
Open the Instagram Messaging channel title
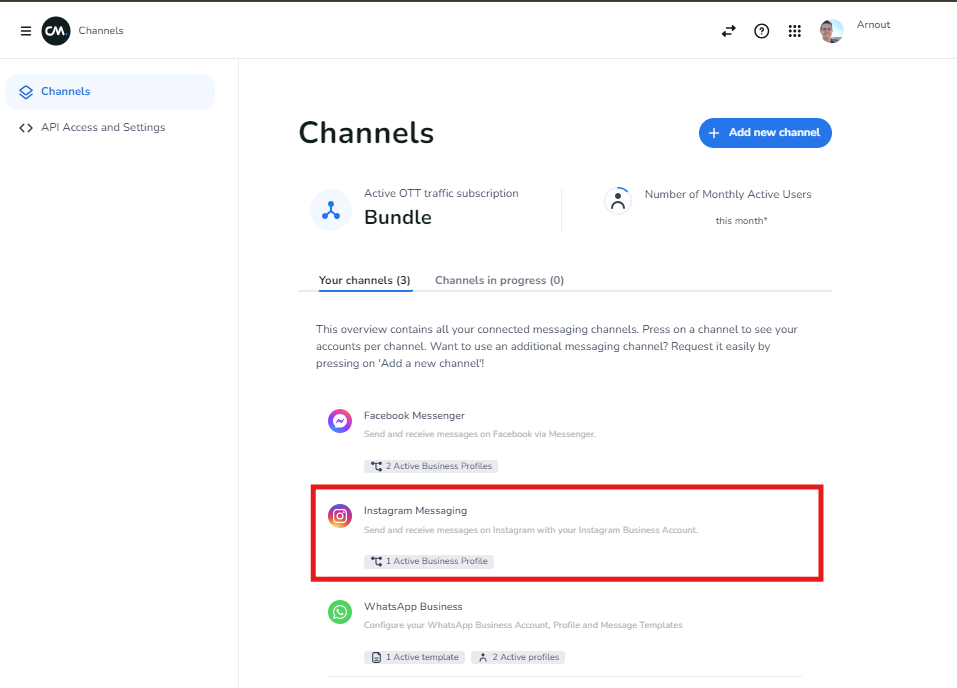pyautogui.click(x=415, y=511)
